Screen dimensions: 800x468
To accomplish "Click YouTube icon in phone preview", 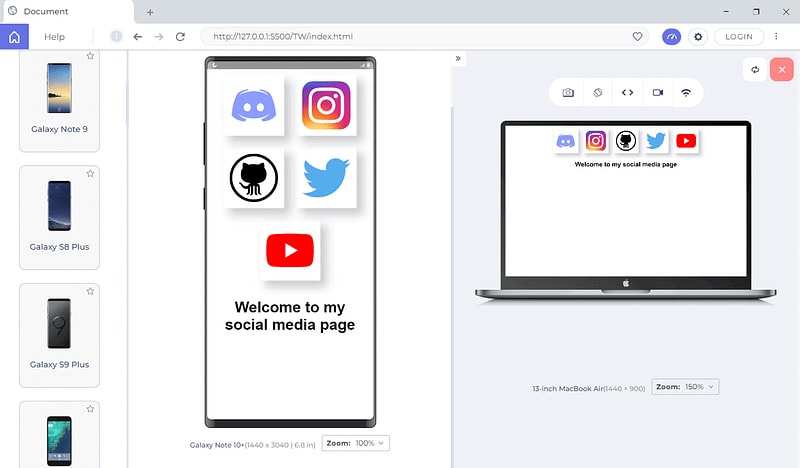I will (x=290, y=250).
